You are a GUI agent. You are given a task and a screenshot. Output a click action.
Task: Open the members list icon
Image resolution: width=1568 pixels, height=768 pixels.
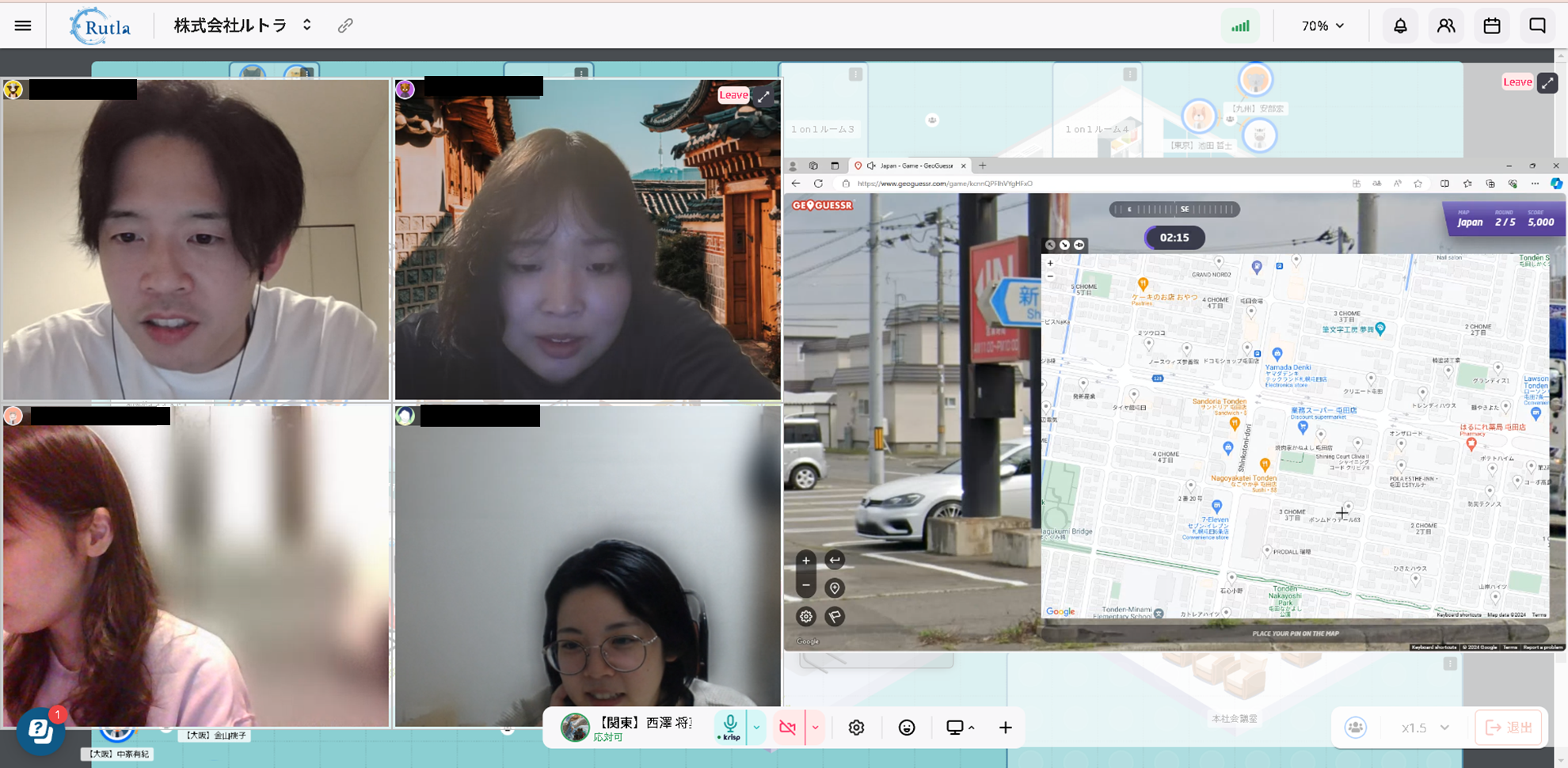point(1446,25)
